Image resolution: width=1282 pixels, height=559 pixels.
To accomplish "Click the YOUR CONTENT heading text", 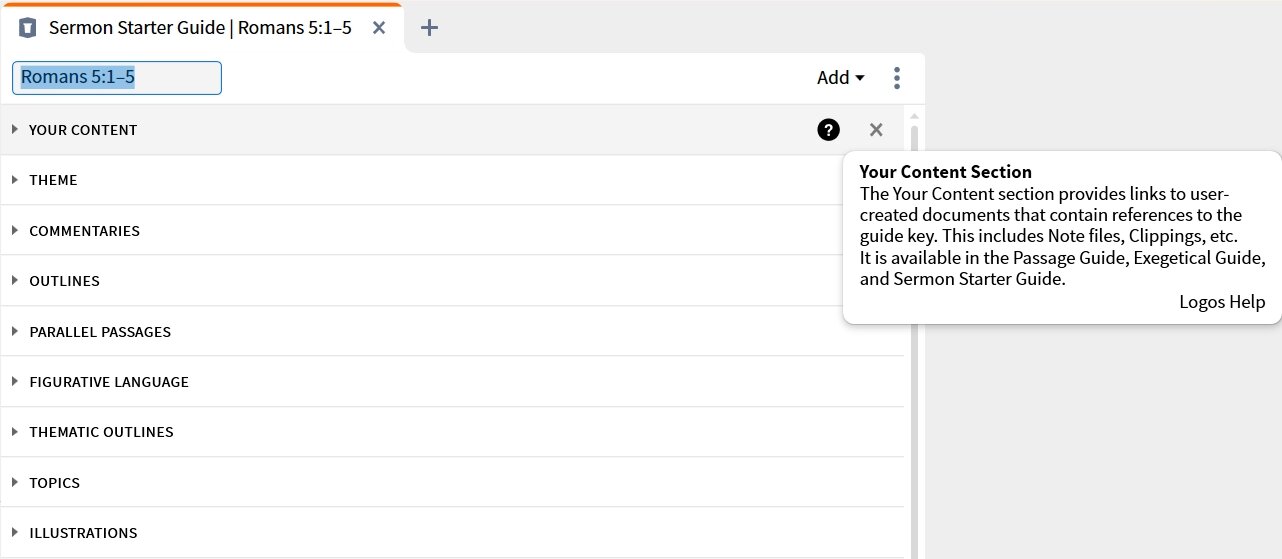I will [83, 130].
